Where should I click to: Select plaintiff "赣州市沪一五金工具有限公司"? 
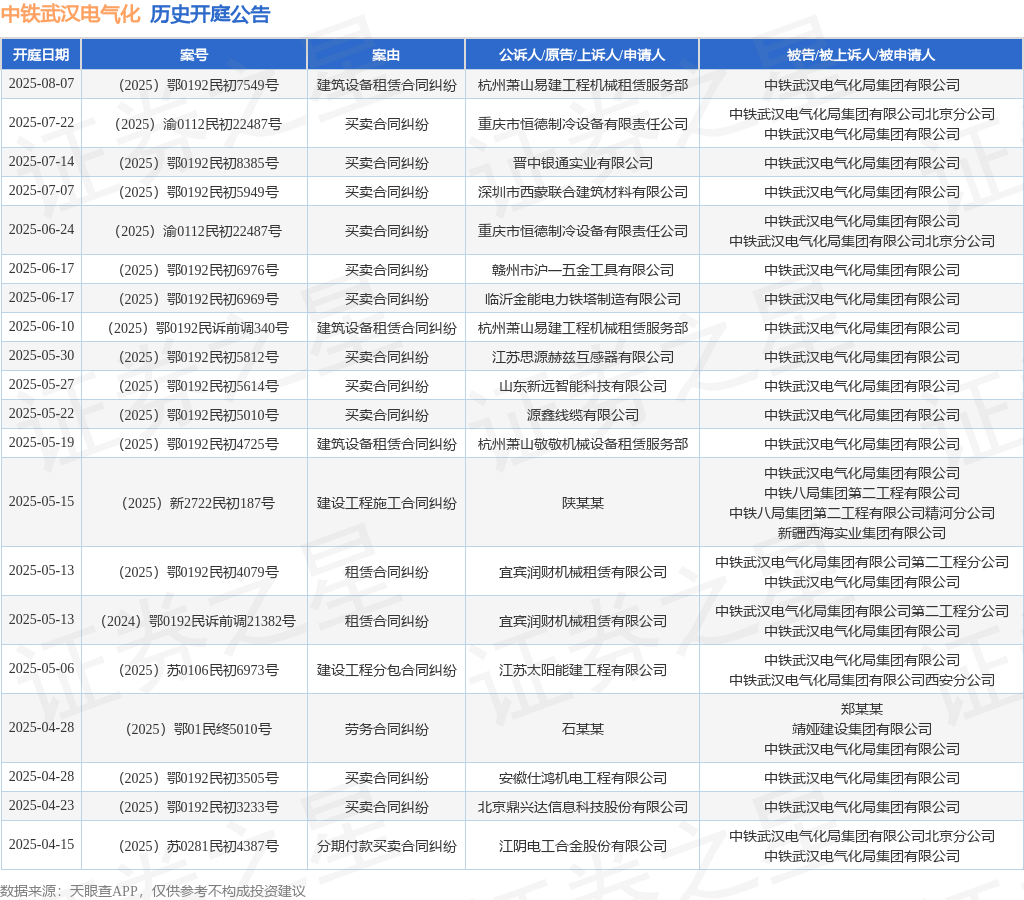click(583, 270)
